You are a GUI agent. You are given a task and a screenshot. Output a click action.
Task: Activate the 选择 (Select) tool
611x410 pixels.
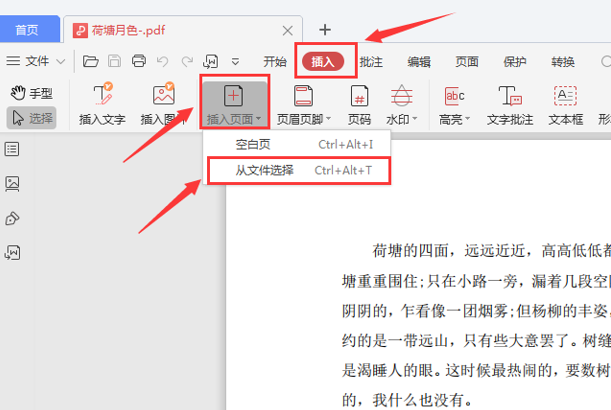[x=32, y=118]
